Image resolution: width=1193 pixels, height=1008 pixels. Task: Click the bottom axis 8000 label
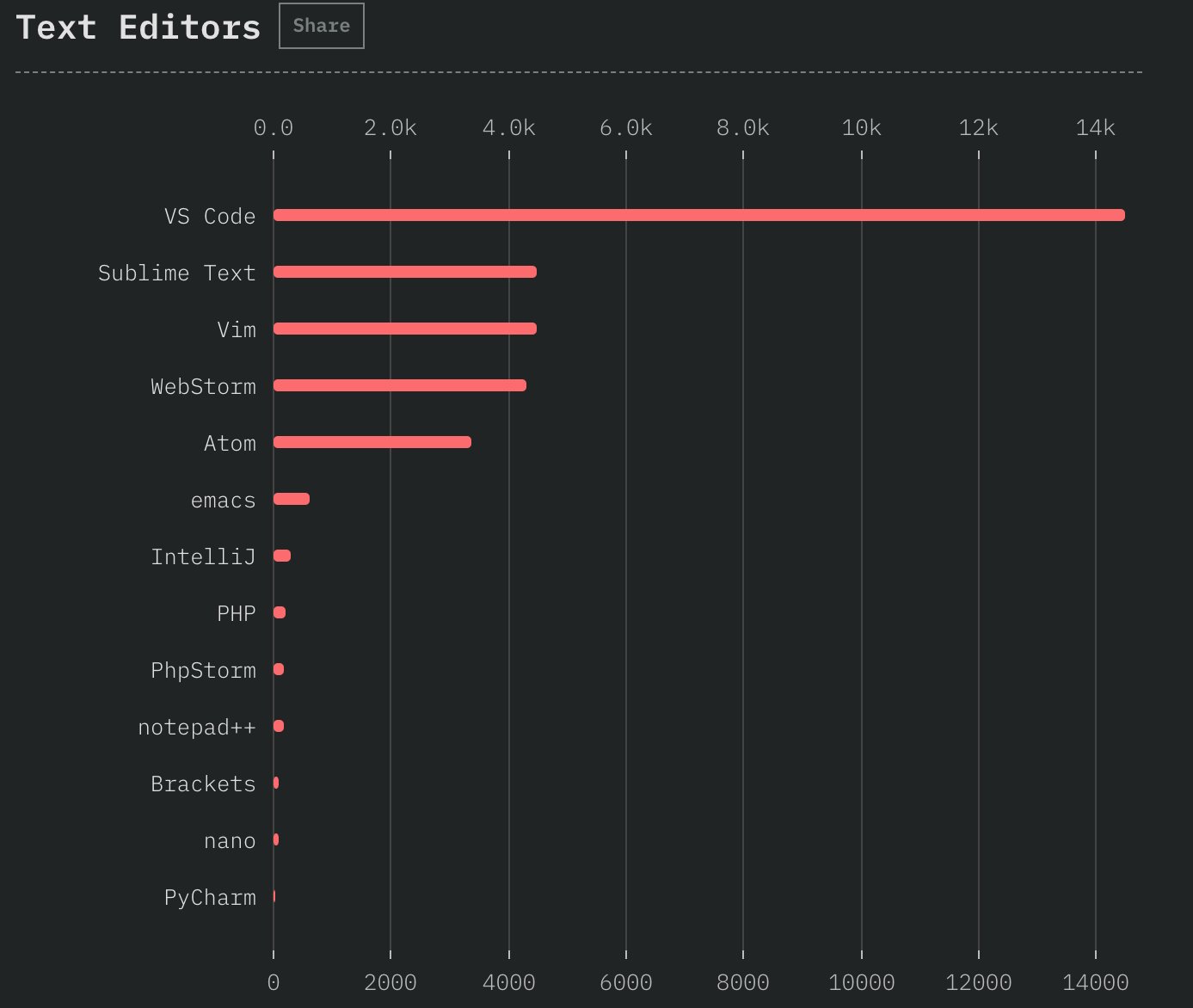click(742, 982)
